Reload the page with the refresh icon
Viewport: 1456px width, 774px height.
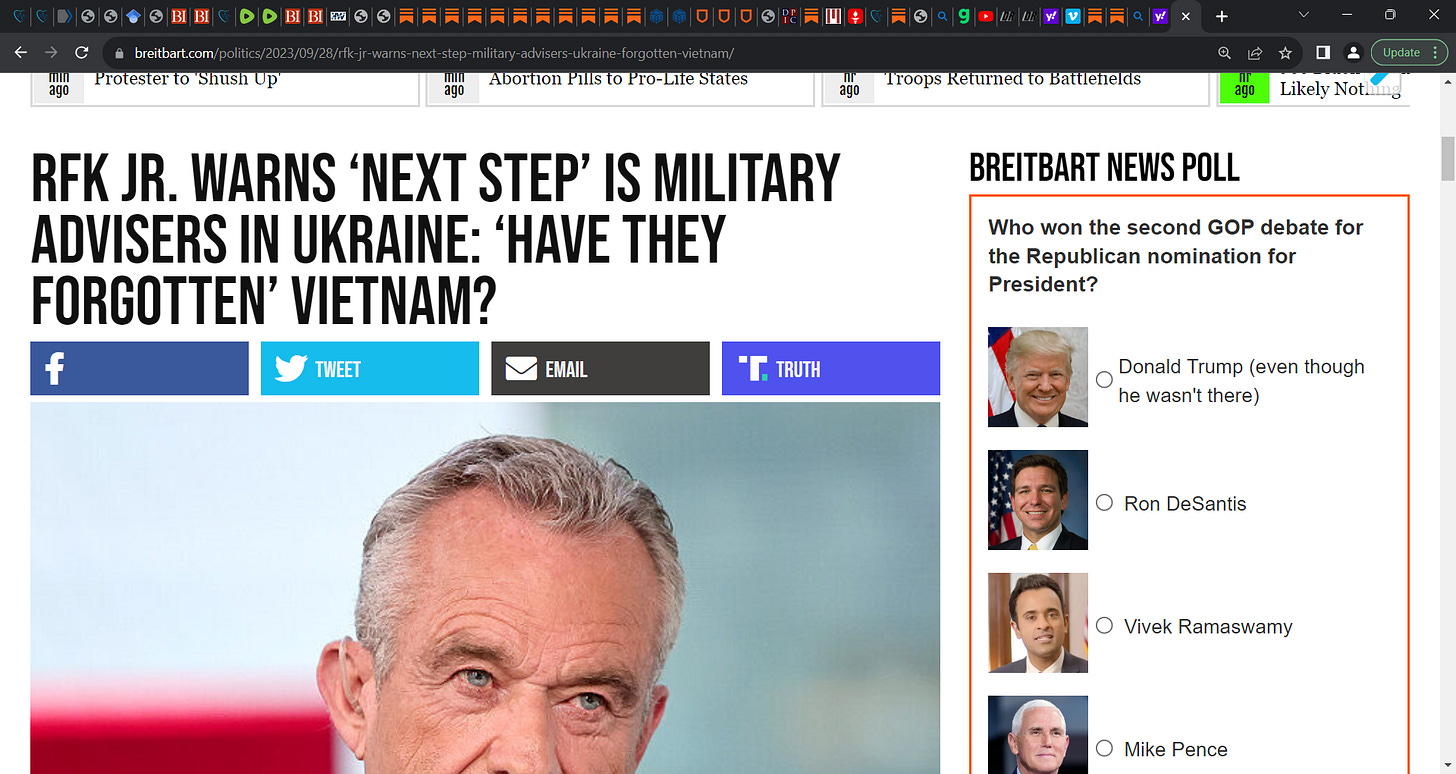point(82,53)
